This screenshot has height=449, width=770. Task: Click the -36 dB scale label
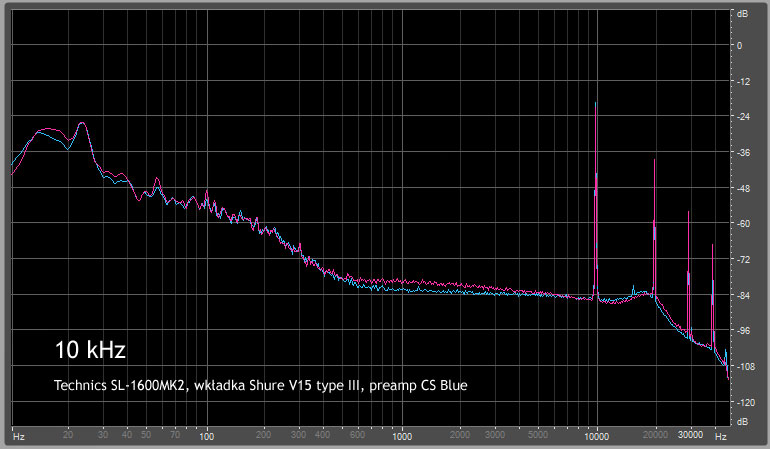(x=743, y=153)
